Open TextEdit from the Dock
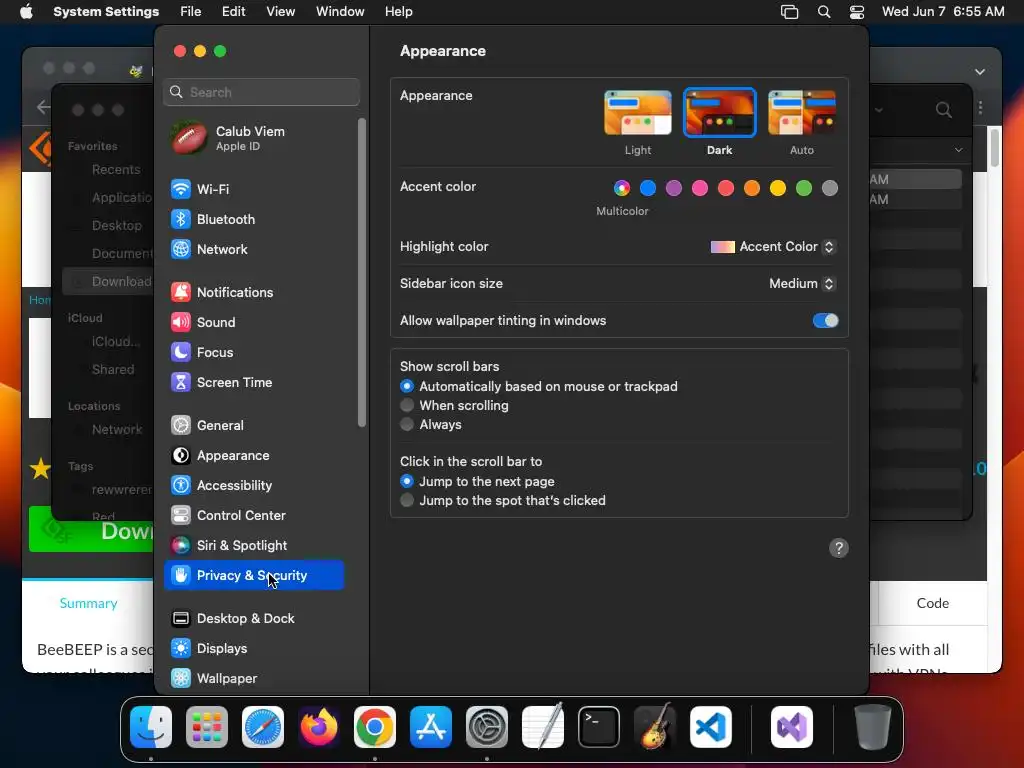 543,727
